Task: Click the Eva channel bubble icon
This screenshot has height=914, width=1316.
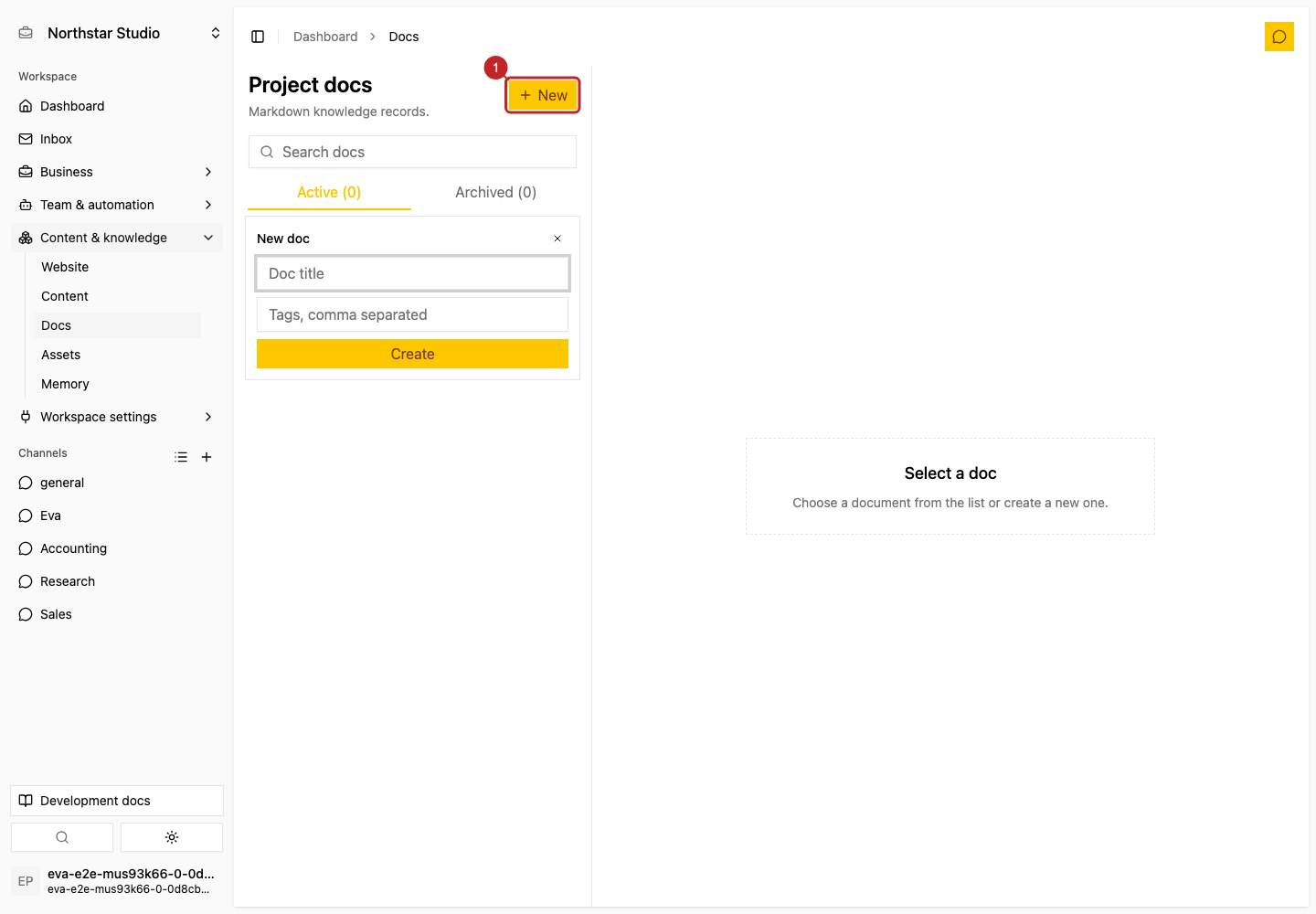Action: click(26, 515)
